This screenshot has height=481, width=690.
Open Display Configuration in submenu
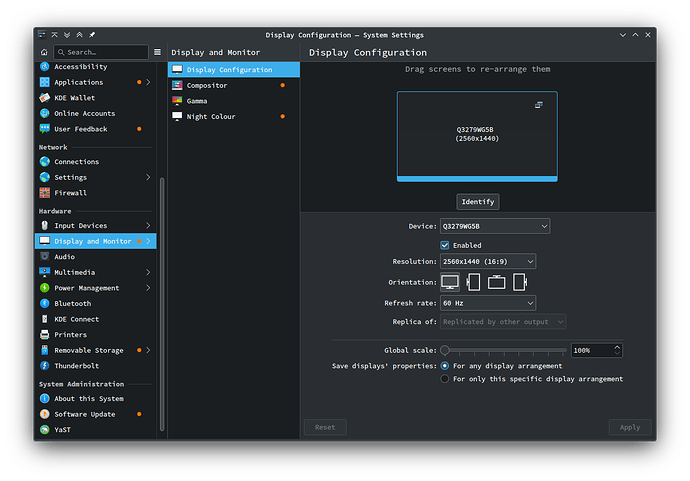(x=234, y=70)
